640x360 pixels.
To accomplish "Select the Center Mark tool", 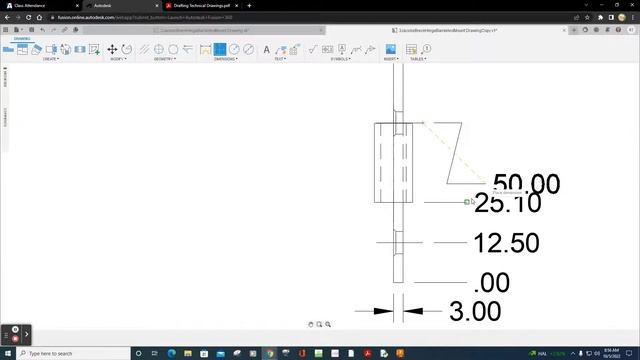I will coord(159,49).
